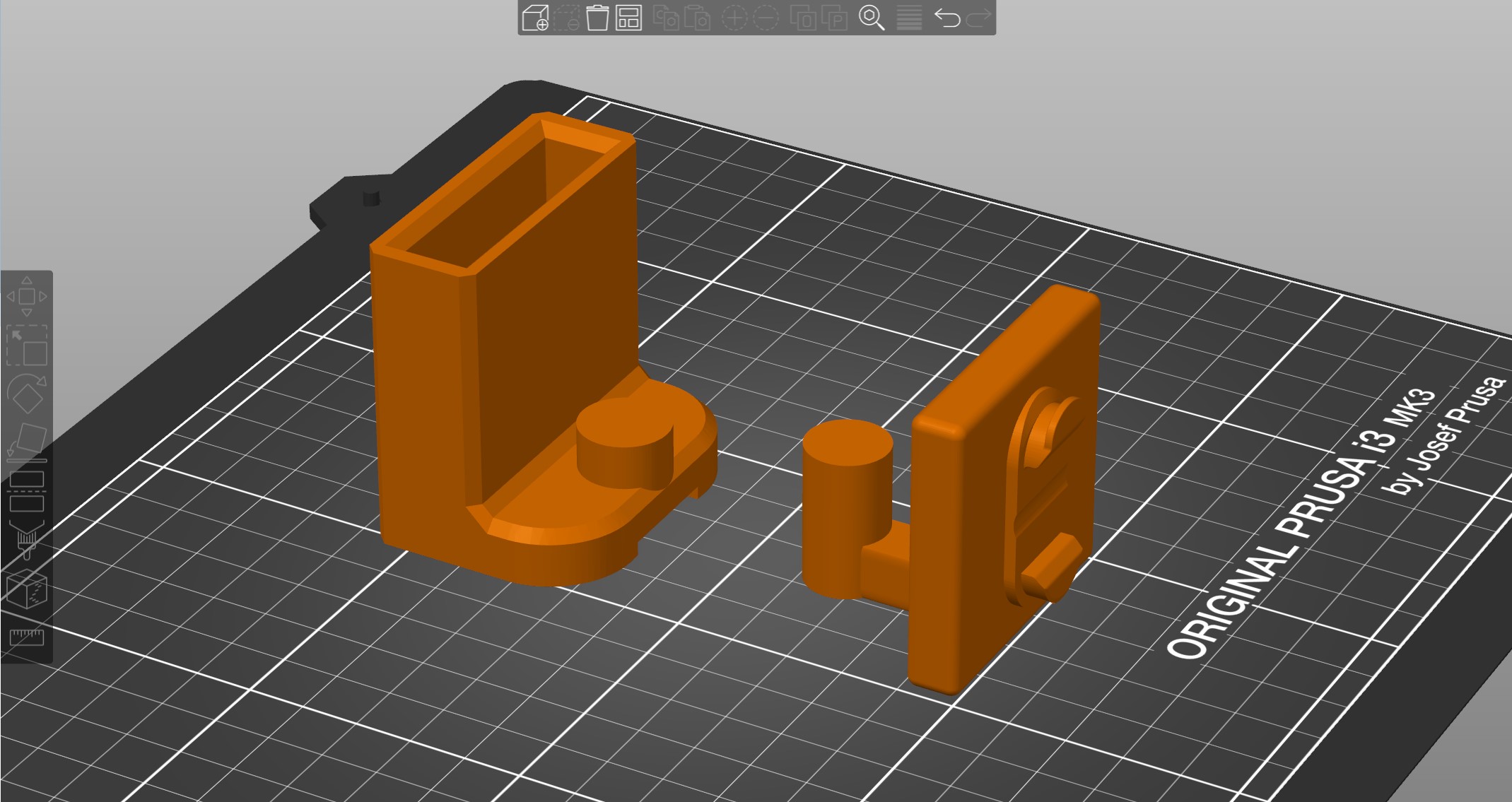Click the dashed Delete selected object icon
This screenshot has height=802, width=1512.
pyautogui.click(x=567, y=18)
